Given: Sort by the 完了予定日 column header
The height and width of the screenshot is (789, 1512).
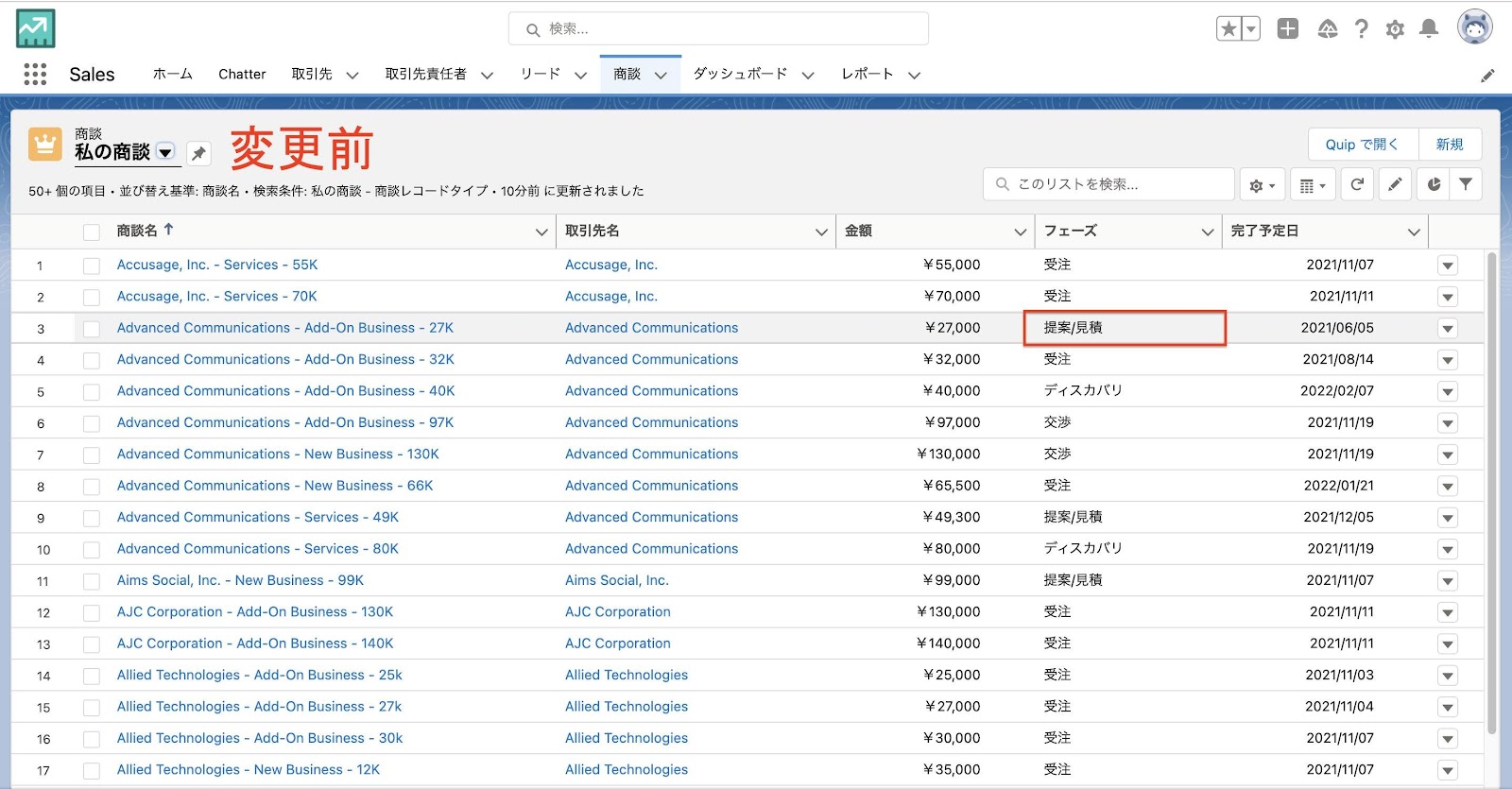Looking at the screenshot, I should 1264,231.
